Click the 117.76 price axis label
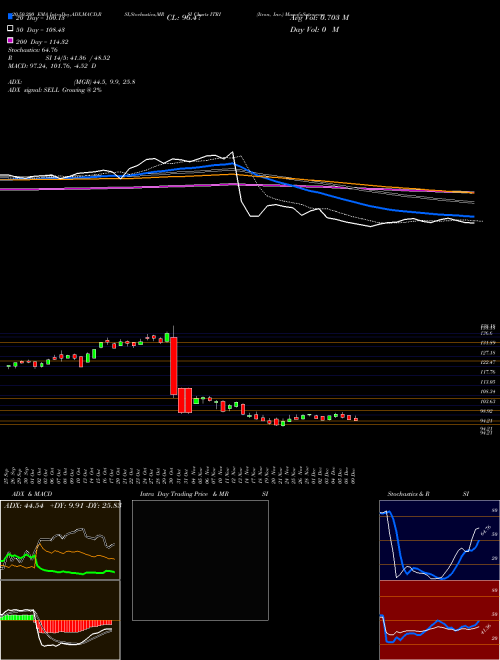This screenshot has width=500, height=660. tap(487, 372)
